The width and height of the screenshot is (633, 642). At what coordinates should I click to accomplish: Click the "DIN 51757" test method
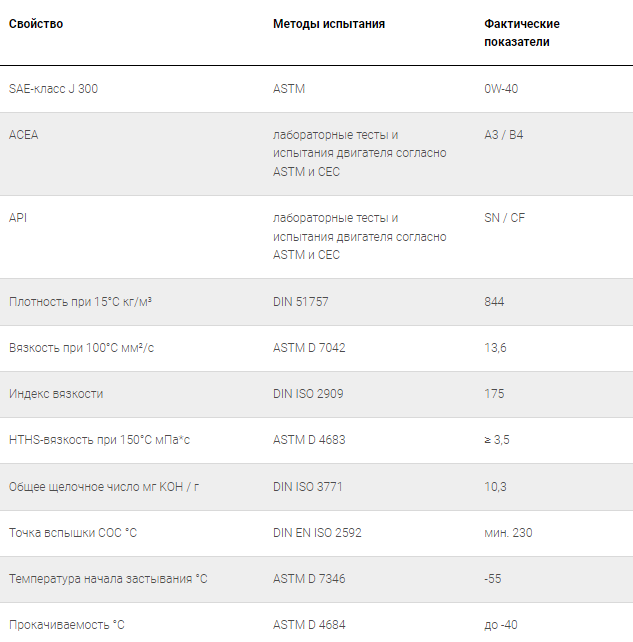click(305, 302)
